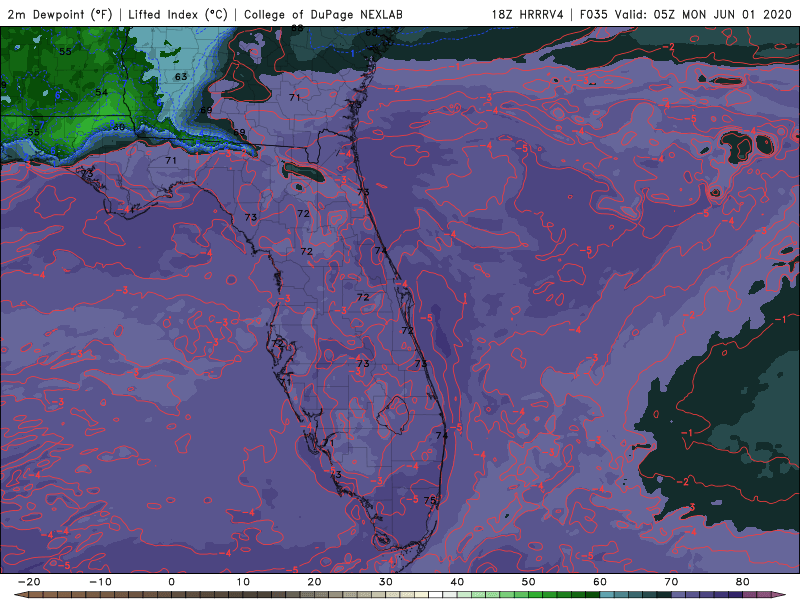Click the 40 label on the color scale

point(457,582)
